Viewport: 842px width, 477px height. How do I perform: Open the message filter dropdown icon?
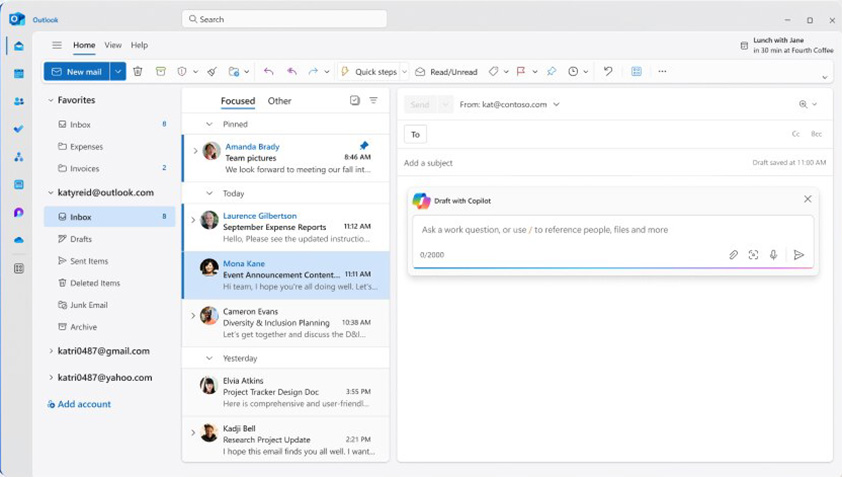[x=373, y=100]
